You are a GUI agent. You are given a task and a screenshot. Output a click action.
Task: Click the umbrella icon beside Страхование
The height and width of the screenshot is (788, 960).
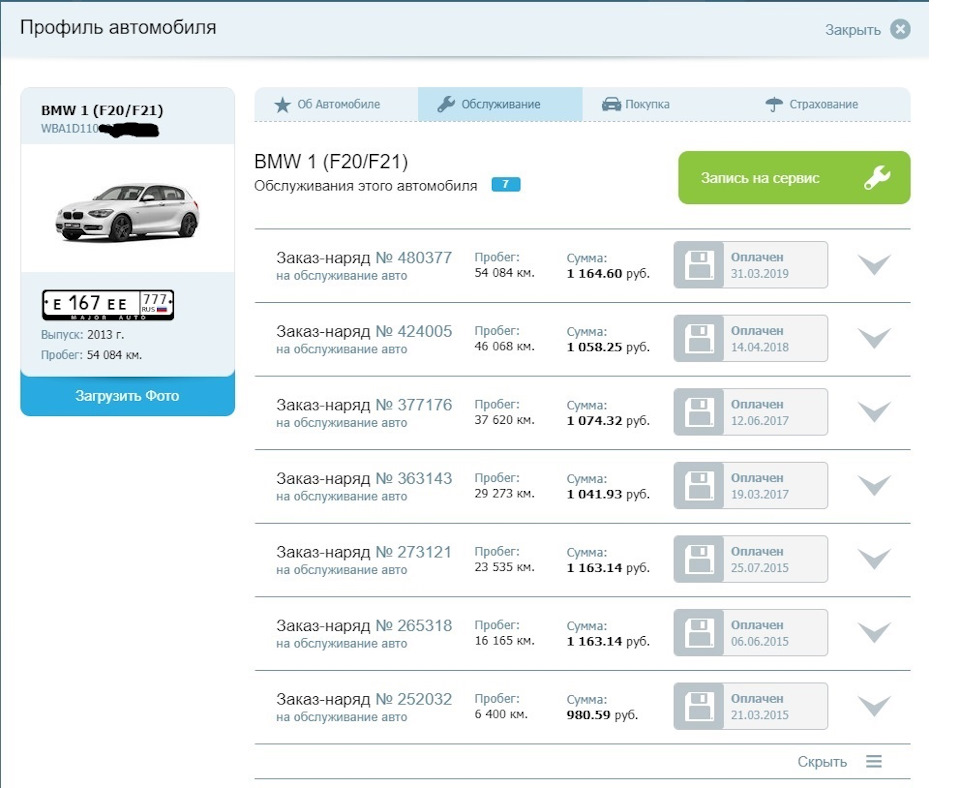pos(774,105)
